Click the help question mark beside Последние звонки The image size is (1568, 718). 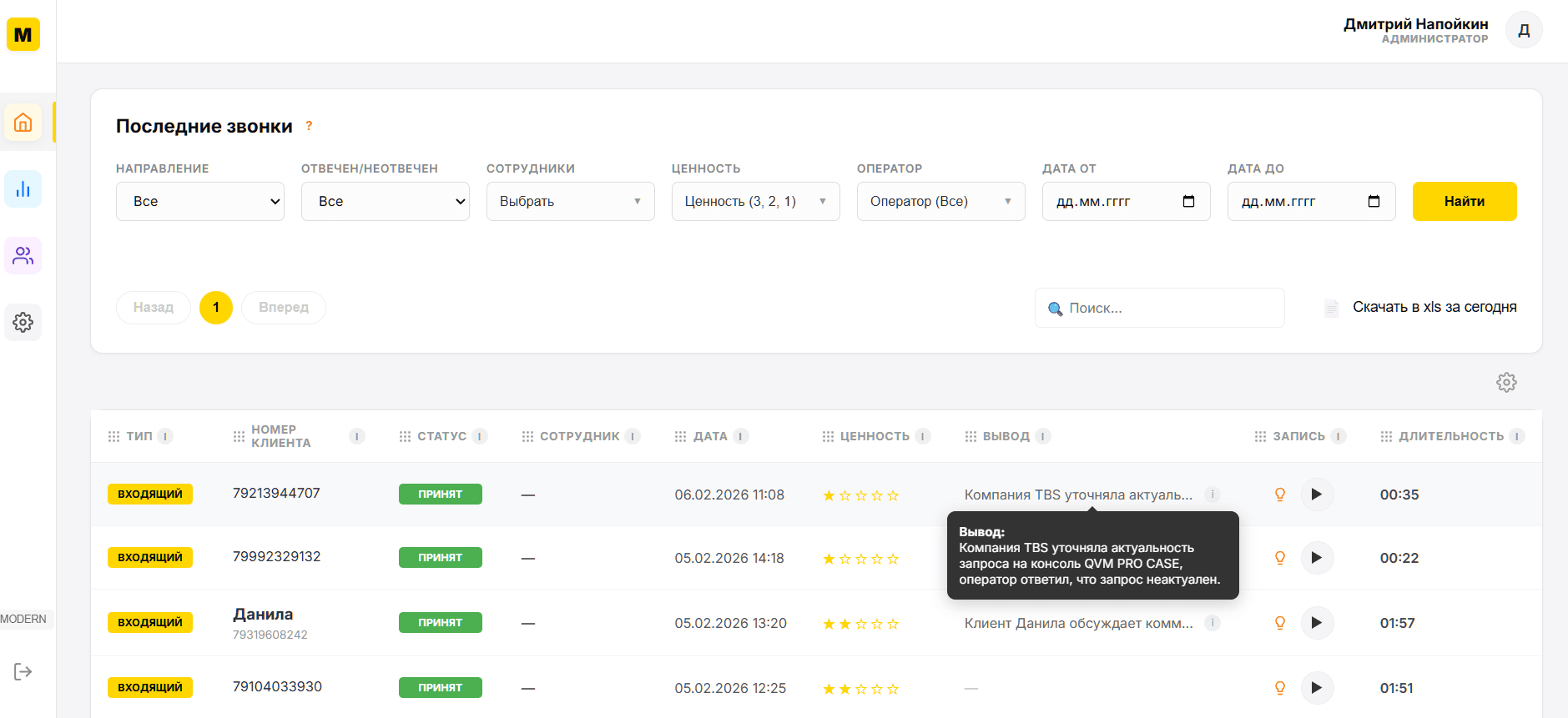(x=309, y=126)
